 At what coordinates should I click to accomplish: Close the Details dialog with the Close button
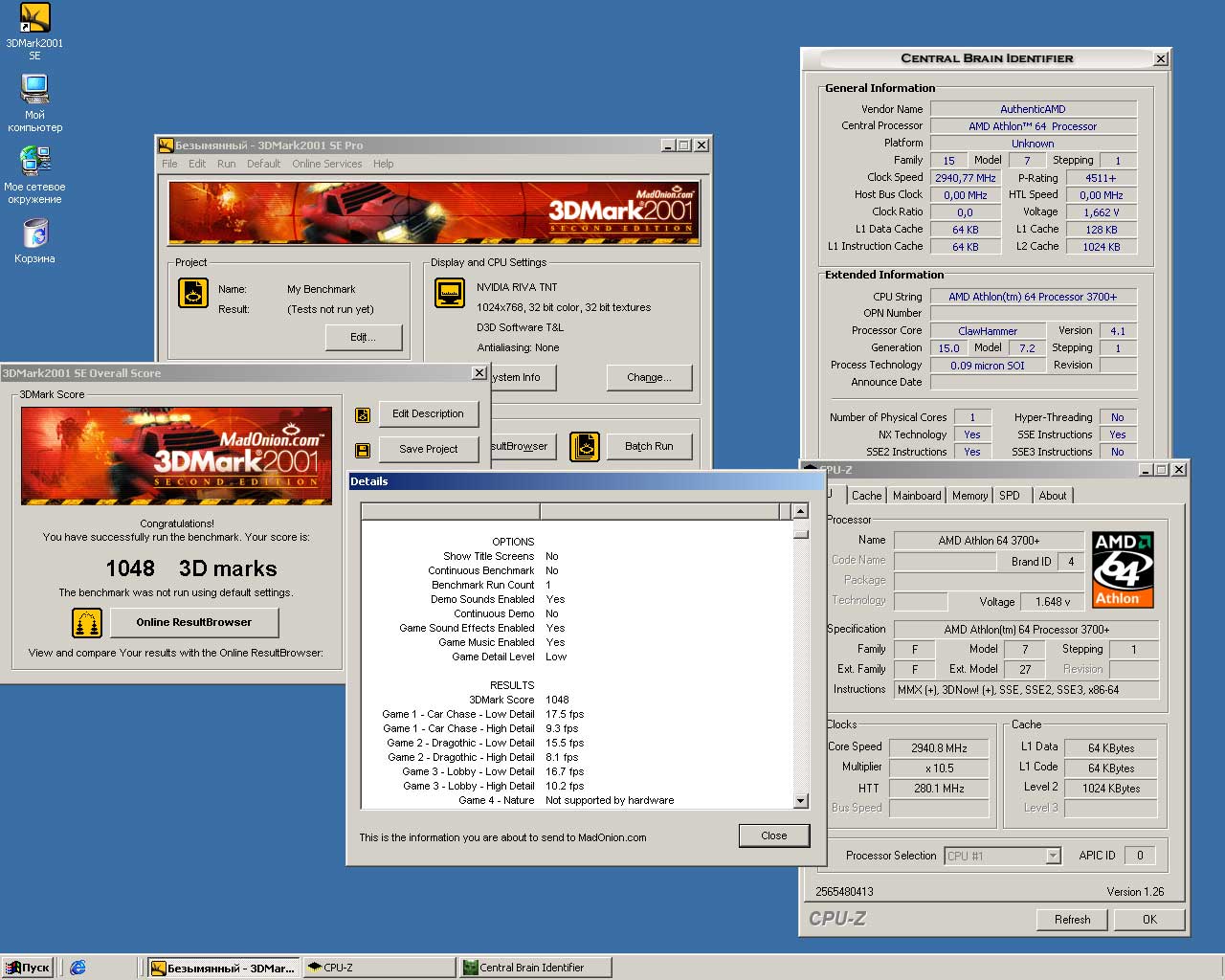coord(774,835)
